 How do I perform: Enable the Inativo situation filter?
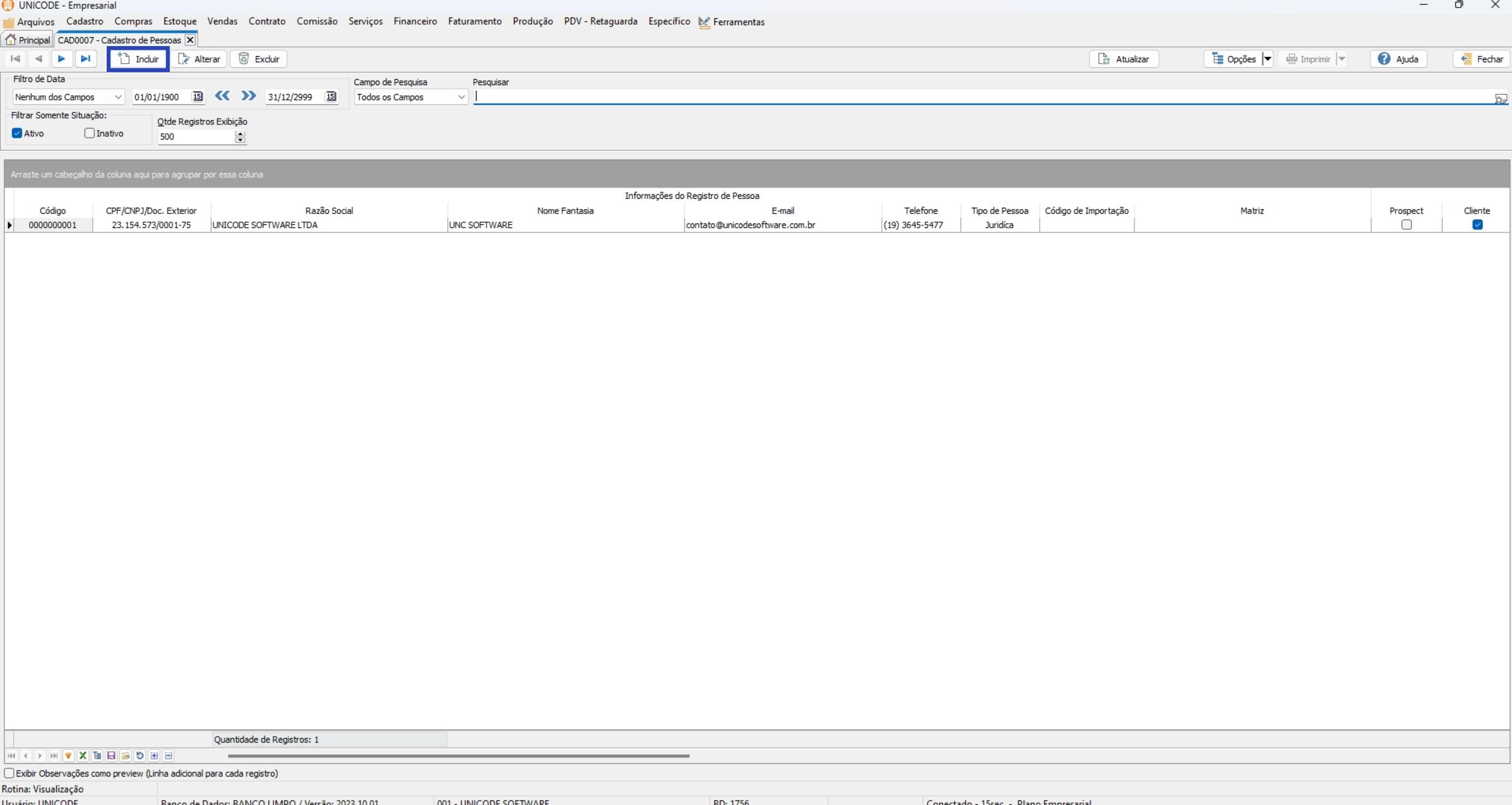90,133
